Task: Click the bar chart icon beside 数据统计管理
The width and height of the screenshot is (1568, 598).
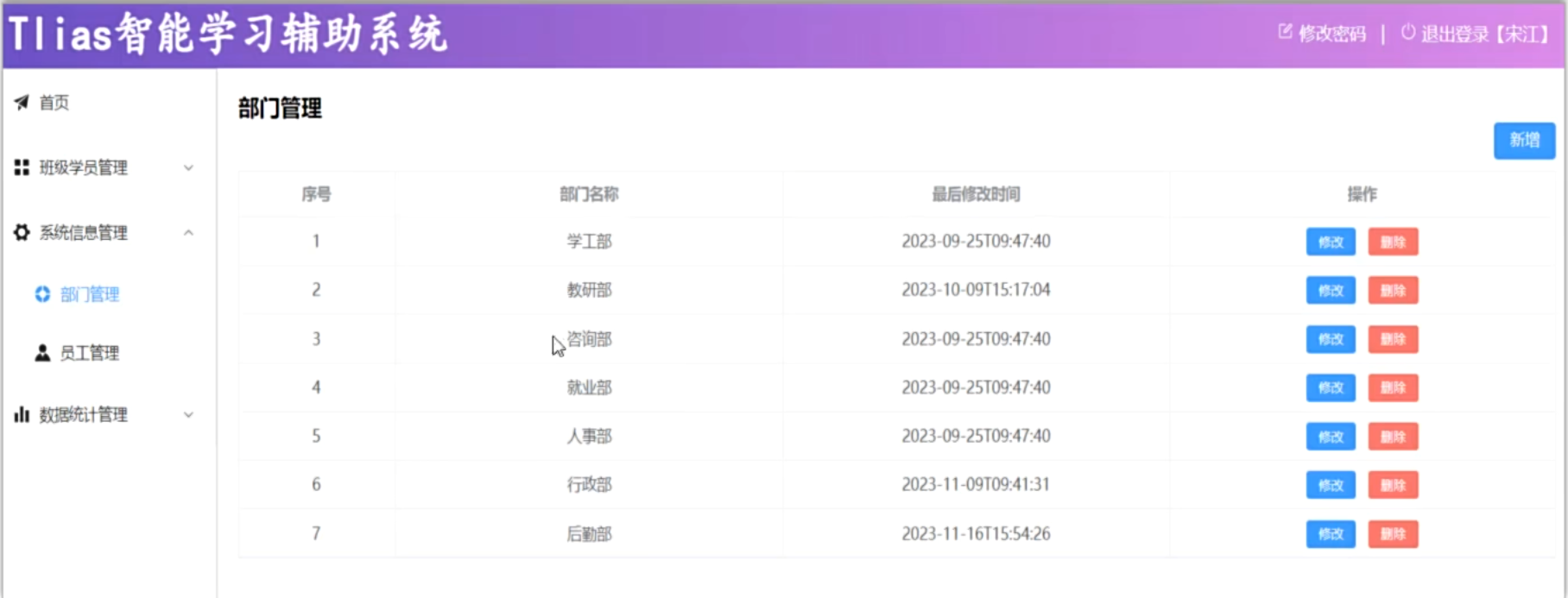Action: tap(22, 415)
